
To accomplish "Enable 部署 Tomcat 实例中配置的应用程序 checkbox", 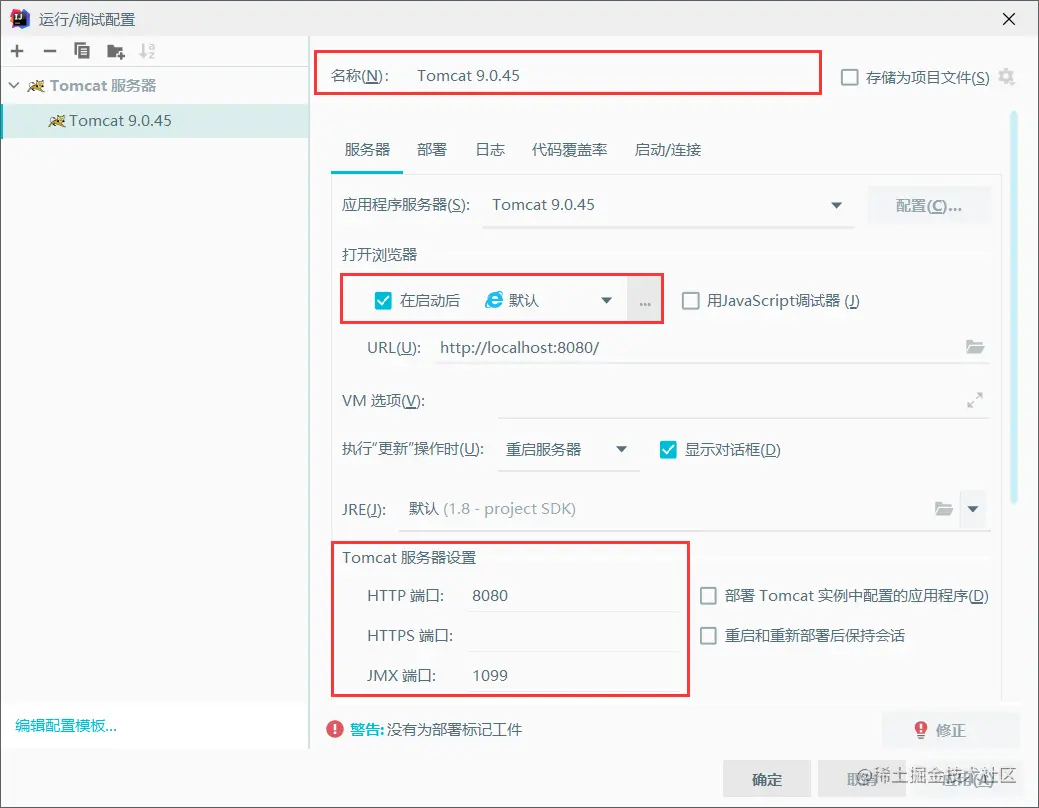I will (x=708, y=596).
